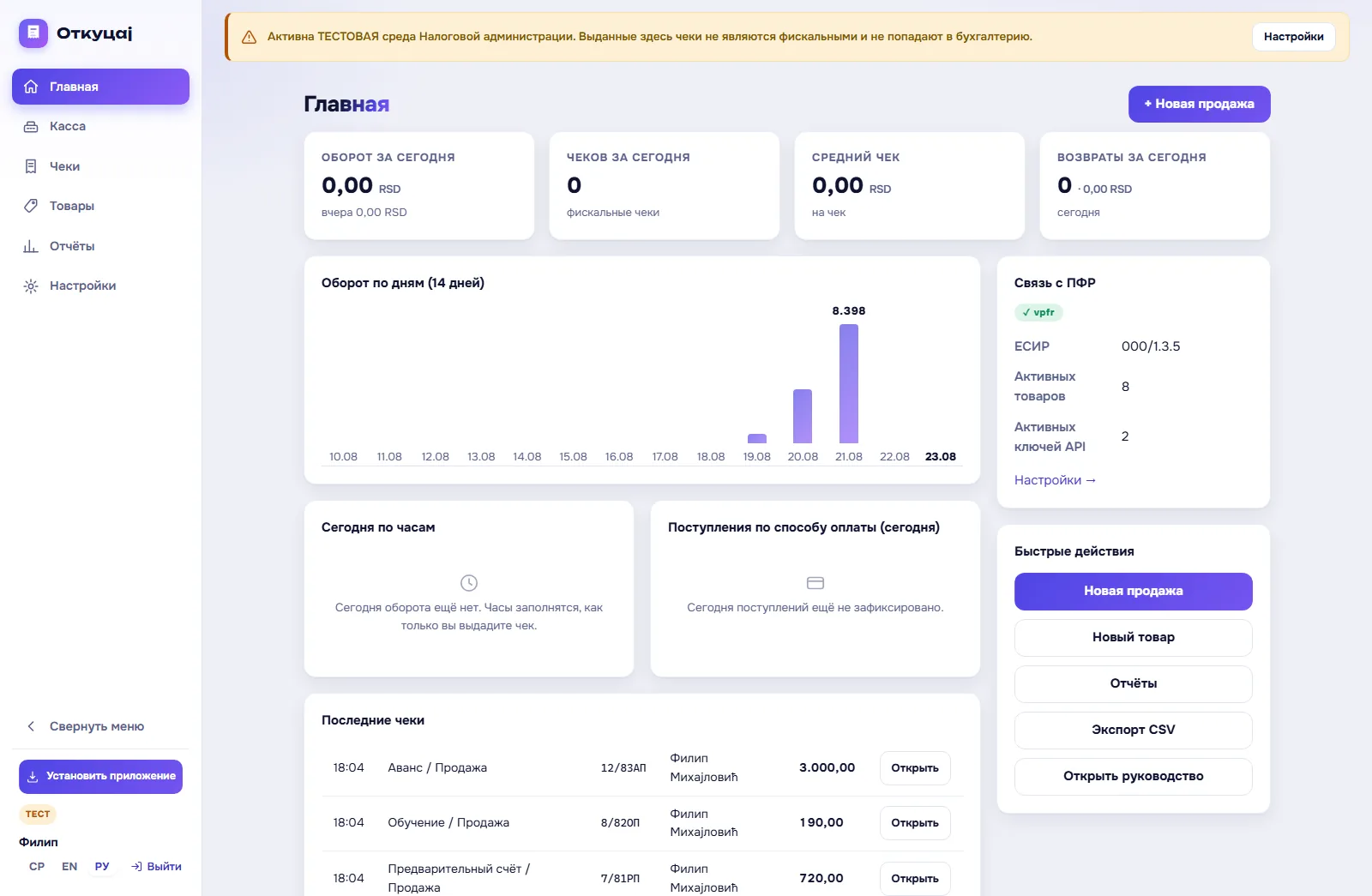Click the 20.08 bar in turnover chart
Image resolution: width=1372 pixels, height=896 pixels.
pyautogui.click(x=803, y=416)
